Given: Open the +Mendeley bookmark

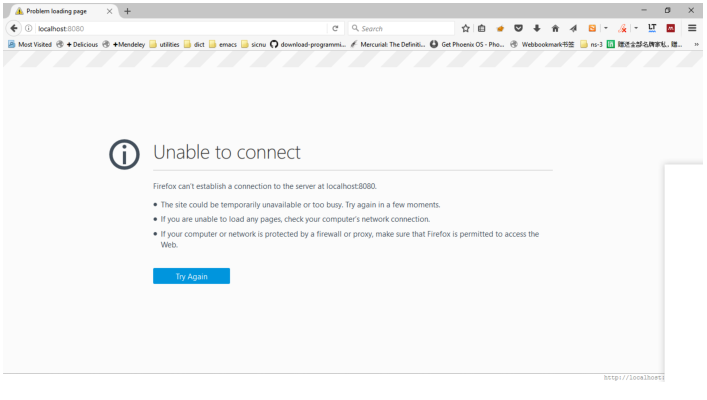Looking at the screenshot, I should click(124, 44).
